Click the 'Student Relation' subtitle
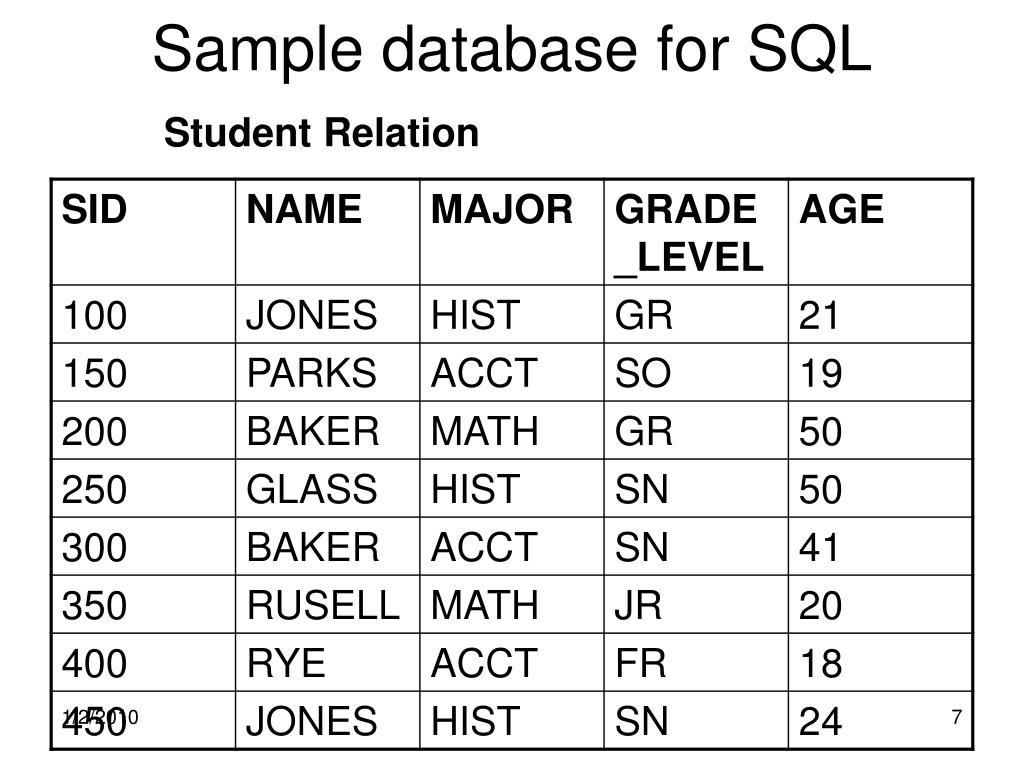 [322, 133]
